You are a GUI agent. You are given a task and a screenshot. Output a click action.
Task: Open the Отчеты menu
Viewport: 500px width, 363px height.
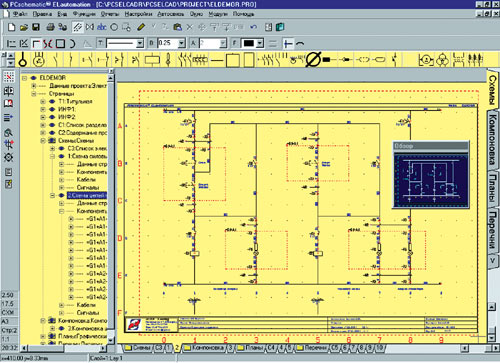pos(110,14)
